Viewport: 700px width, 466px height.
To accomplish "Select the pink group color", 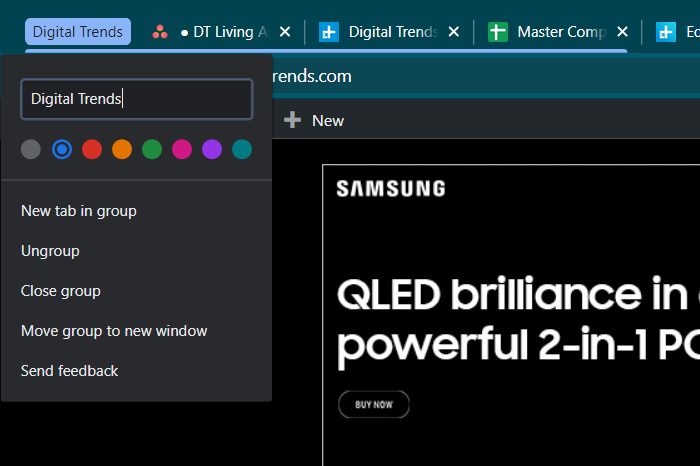I will click(x=182, y=149).
